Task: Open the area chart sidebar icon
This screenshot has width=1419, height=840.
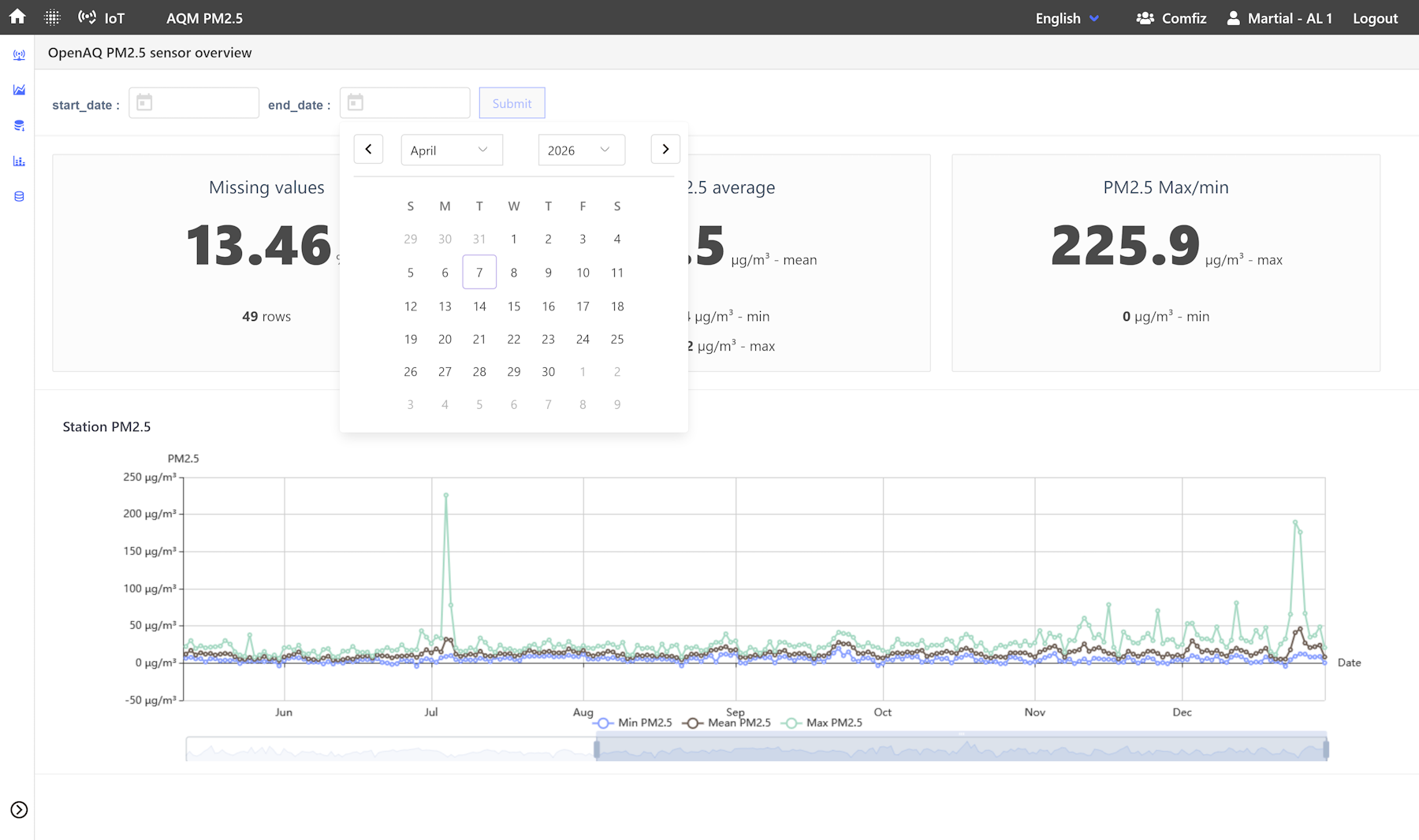Action: click(19, 90)
